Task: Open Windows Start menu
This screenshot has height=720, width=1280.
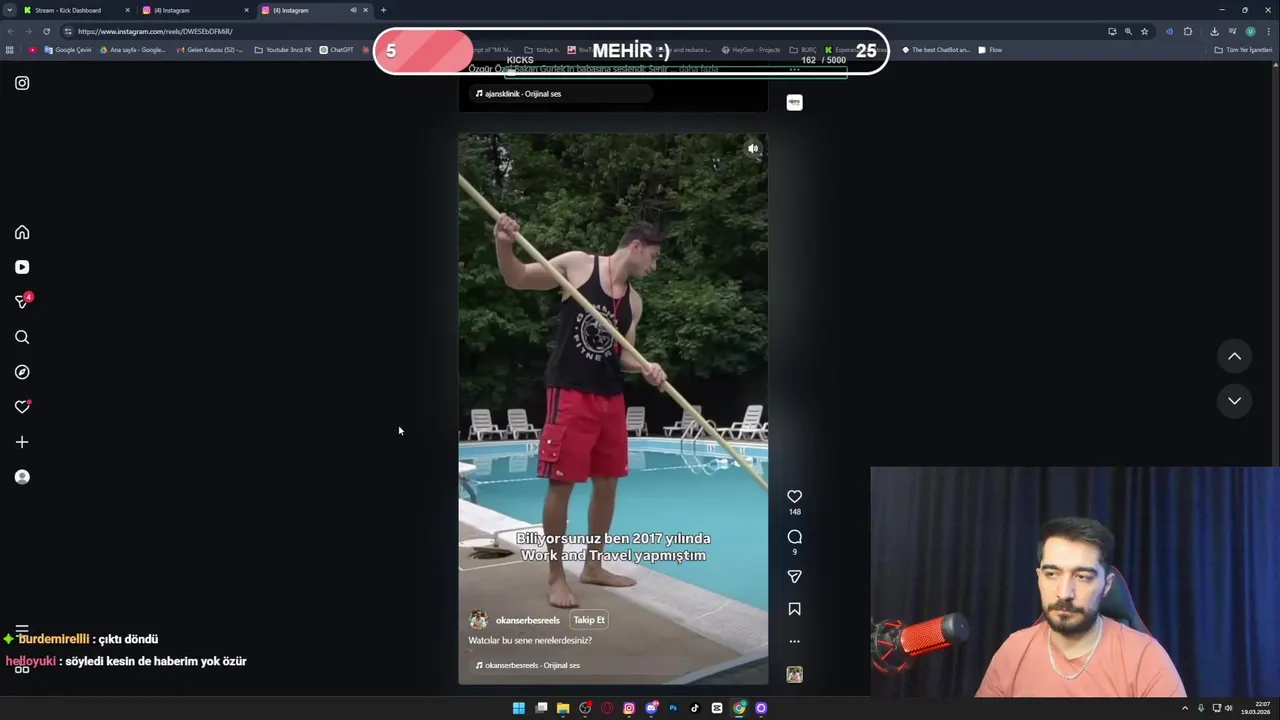Action: pyautogui.click(x=519, y=708)
